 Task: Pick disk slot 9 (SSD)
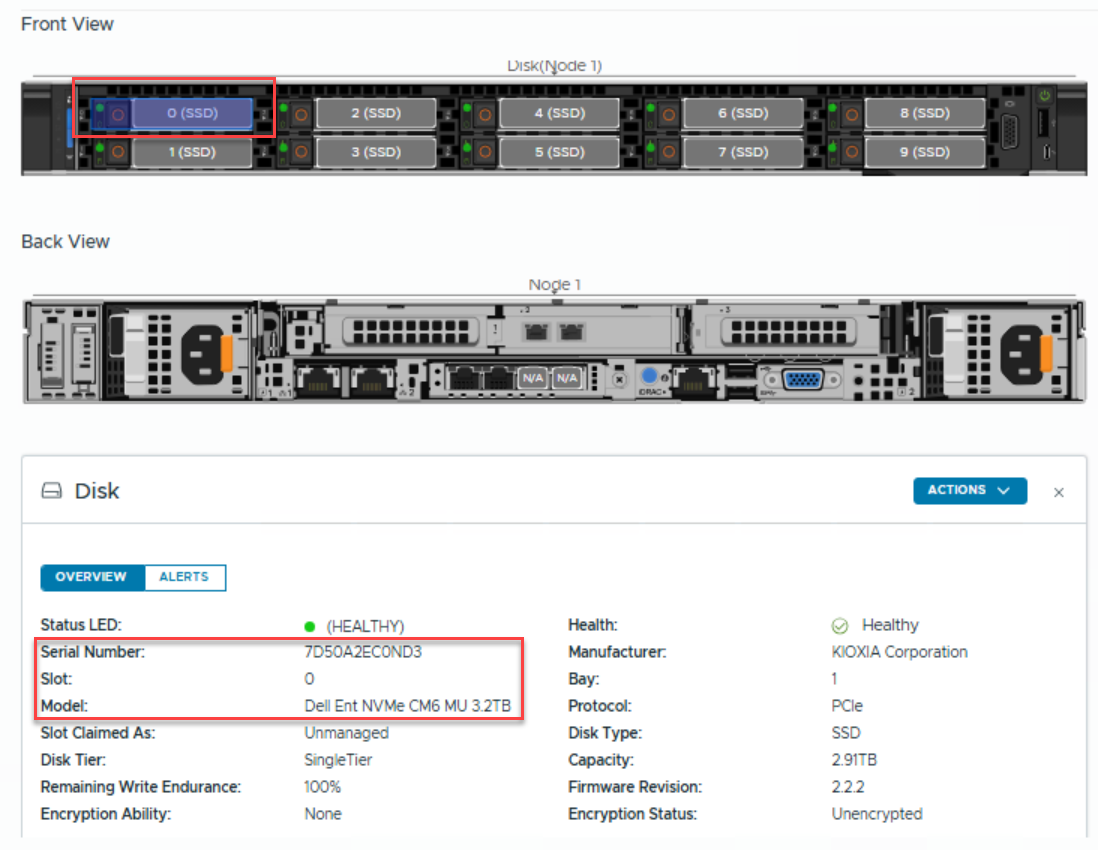coord(924,152)
